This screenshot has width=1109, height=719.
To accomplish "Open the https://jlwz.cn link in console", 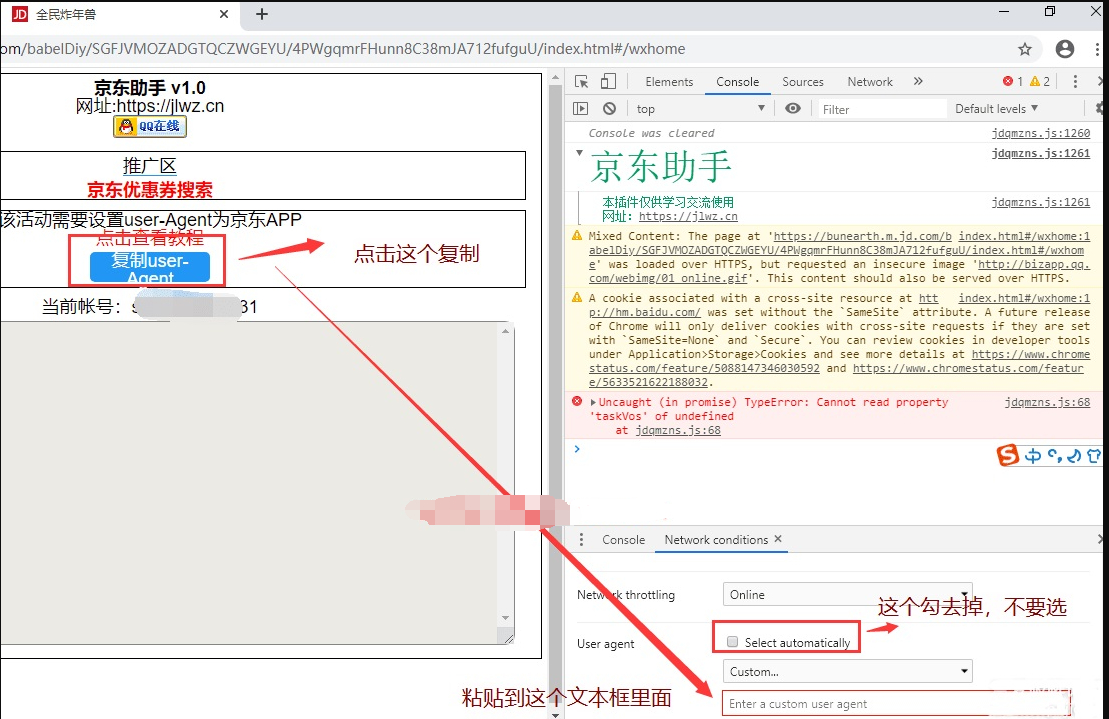I will tap(687, 216).
